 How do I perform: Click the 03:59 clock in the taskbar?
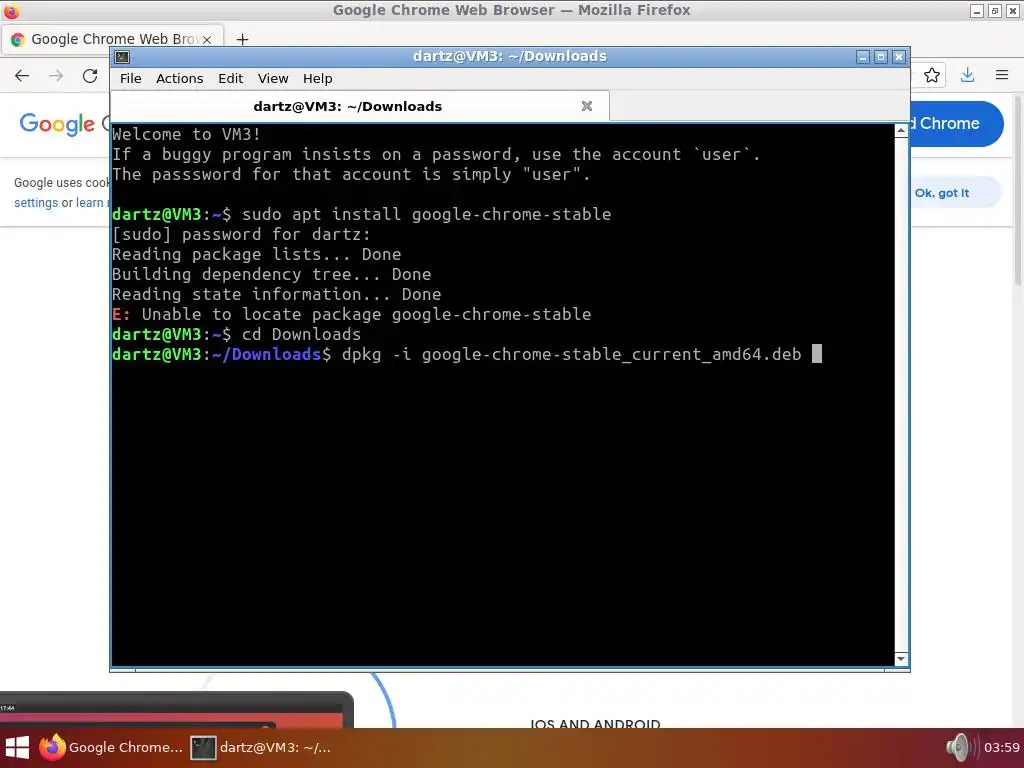[x=1002, y=748]
